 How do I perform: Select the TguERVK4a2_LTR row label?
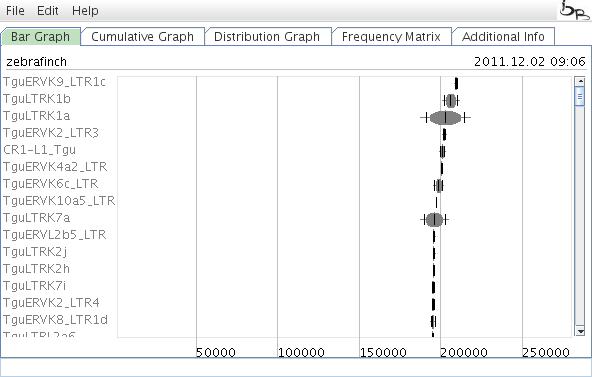pyautogui.click(x=55, y=167)
